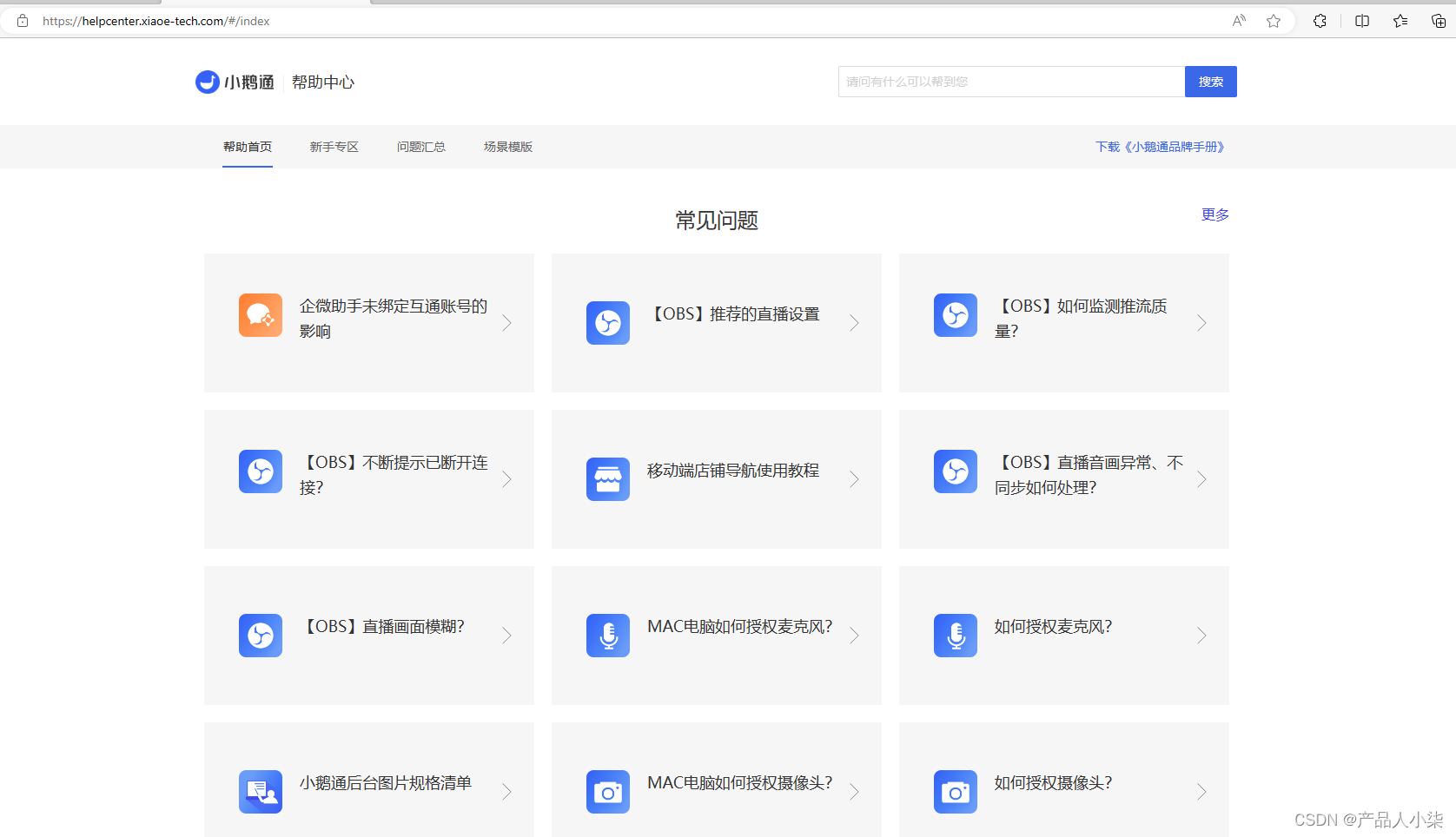
Task: Expand the chevron on 企微助手未绑定互通账号的影响 card
Action: tap(507, 323)
